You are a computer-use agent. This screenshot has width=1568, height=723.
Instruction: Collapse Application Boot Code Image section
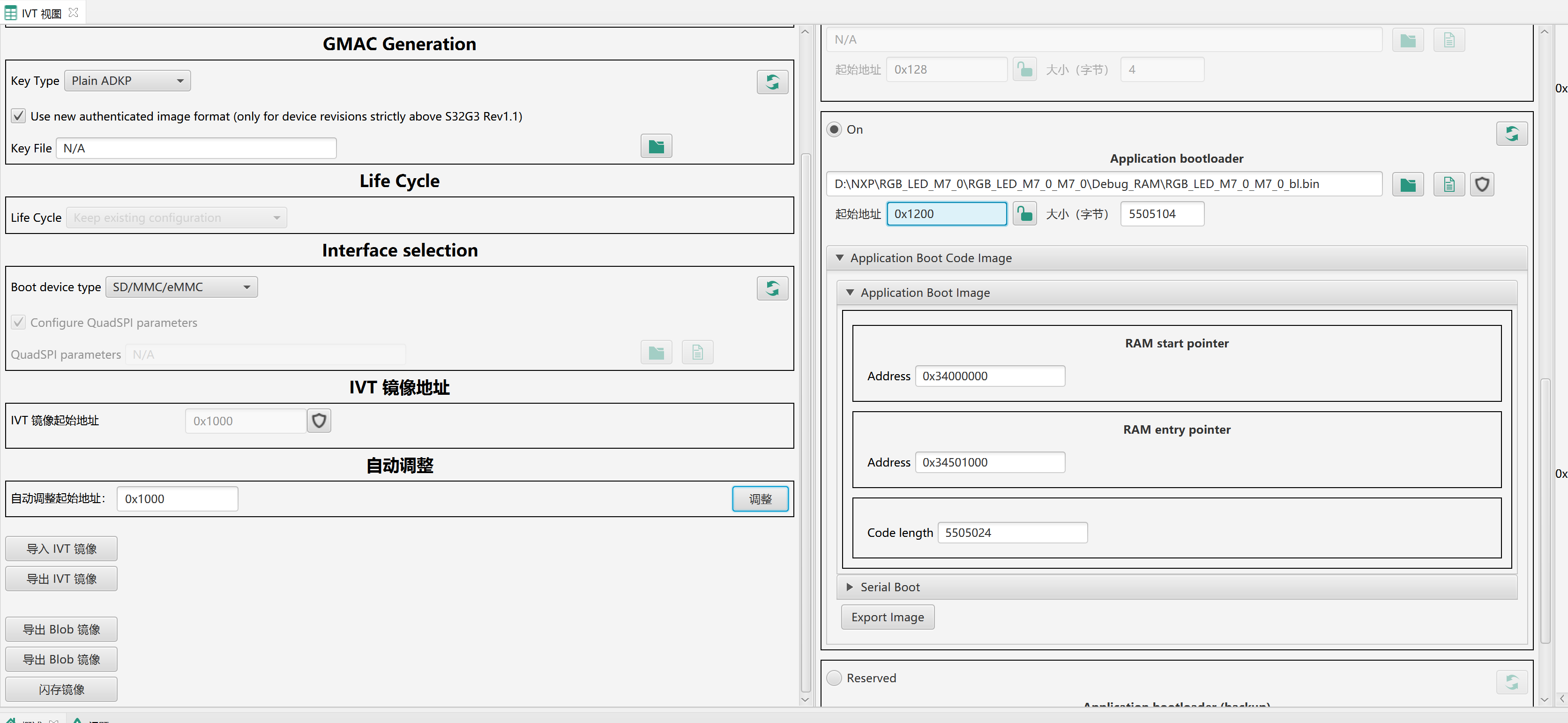[x=840, y=258]
